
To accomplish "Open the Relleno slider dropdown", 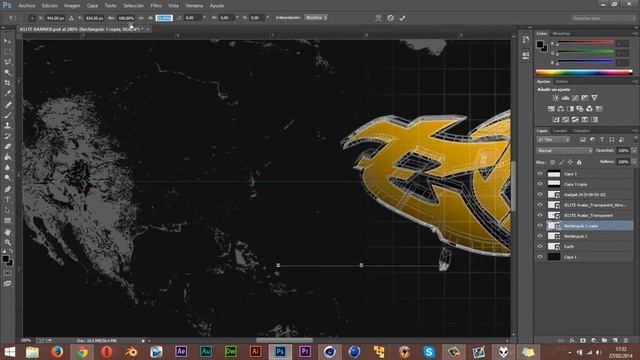I will 634,162.
